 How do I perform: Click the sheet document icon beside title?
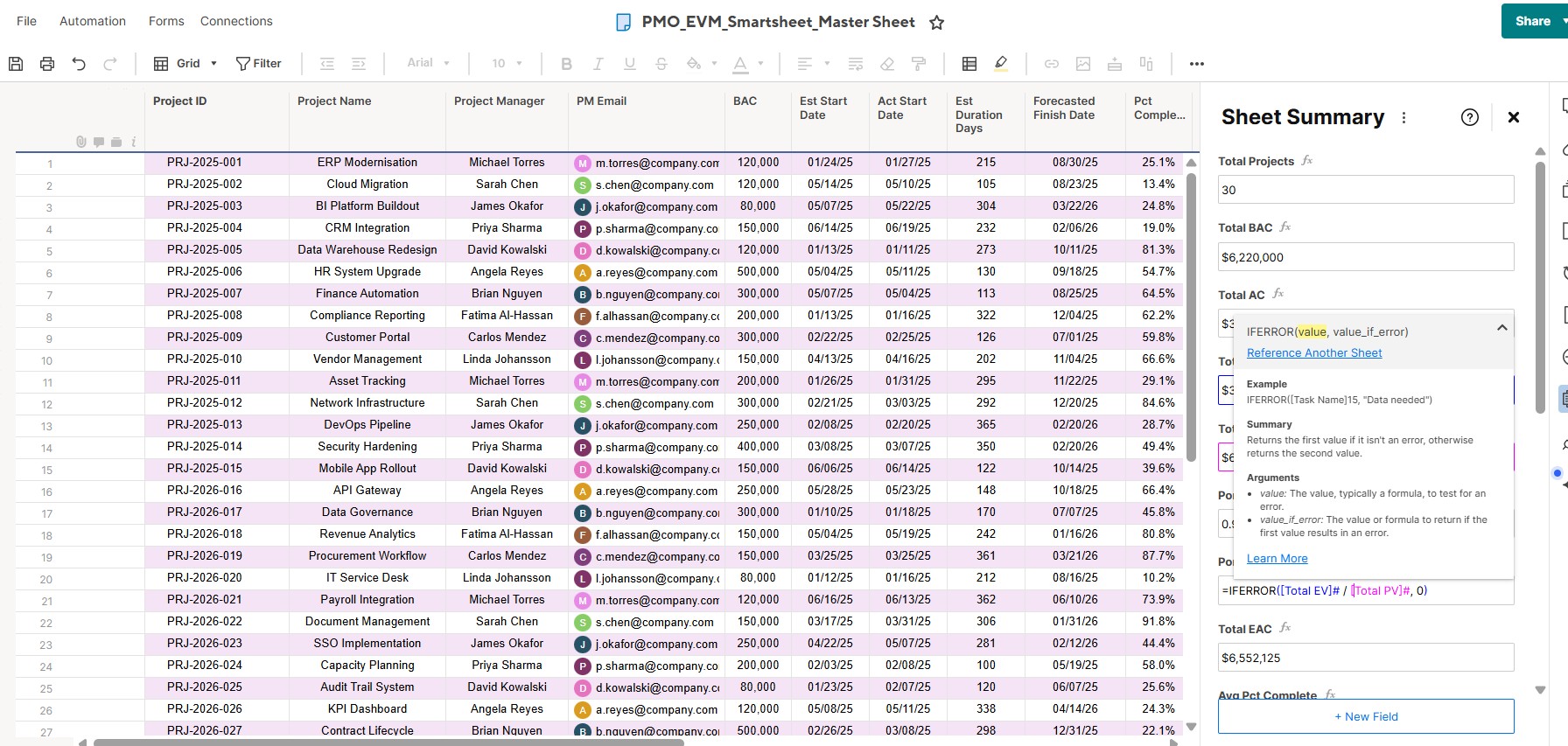point(624,23)
